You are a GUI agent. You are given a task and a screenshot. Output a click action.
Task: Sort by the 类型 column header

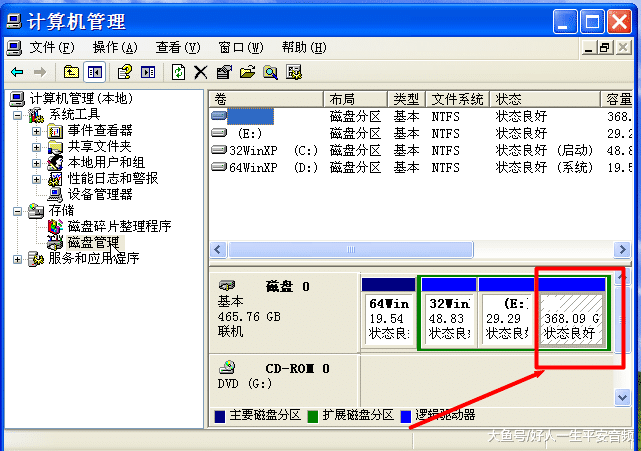(406, 99)
